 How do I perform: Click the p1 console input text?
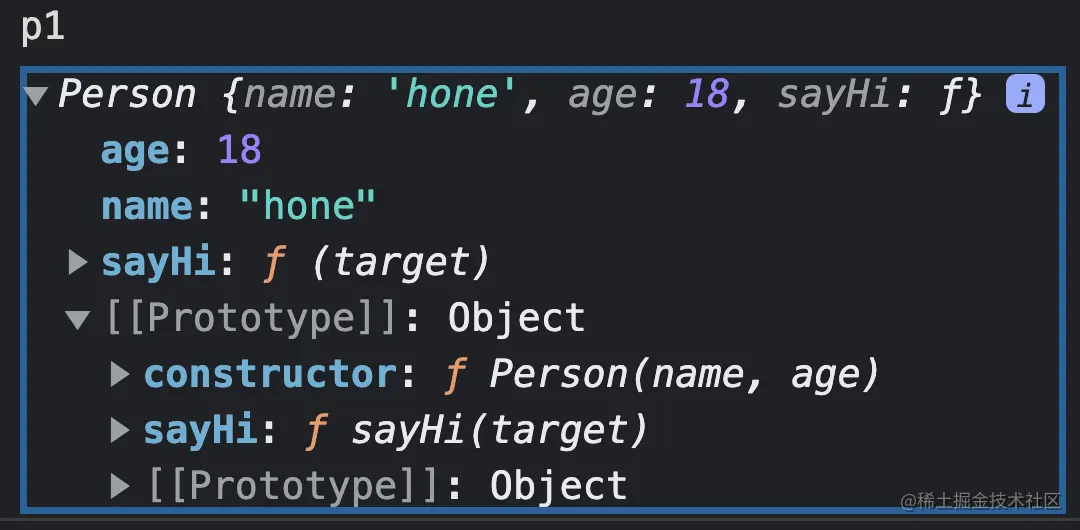(43, 27)
